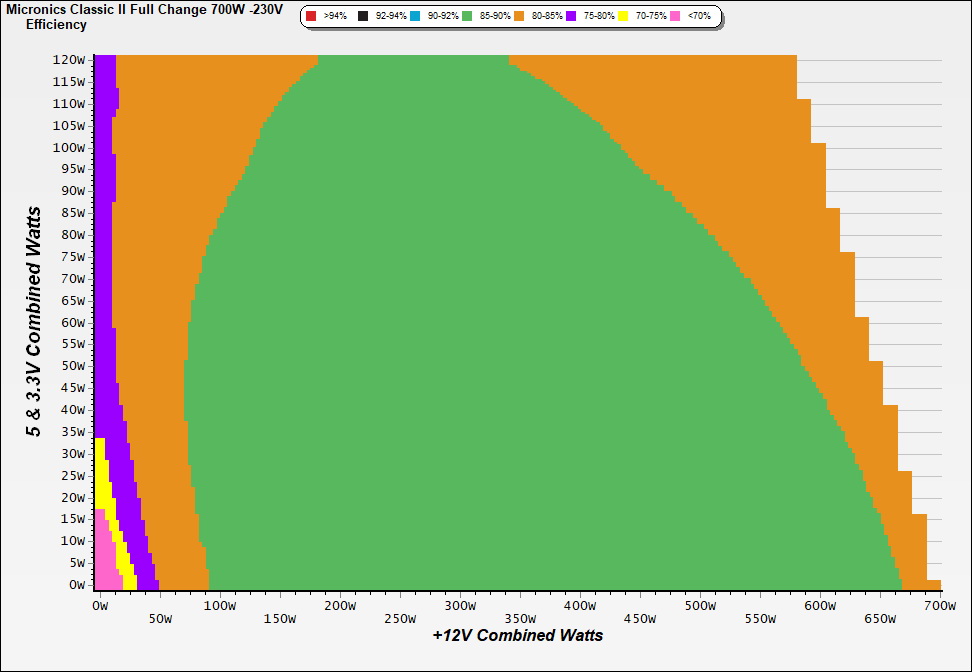The height and width of the screenshot is (672, 972).
Task: Click the 60w label on the y-axis
Action: 72,323
